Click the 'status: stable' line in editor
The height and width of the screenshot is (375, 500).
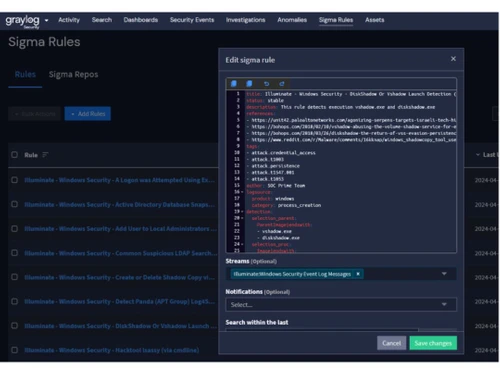265,100
